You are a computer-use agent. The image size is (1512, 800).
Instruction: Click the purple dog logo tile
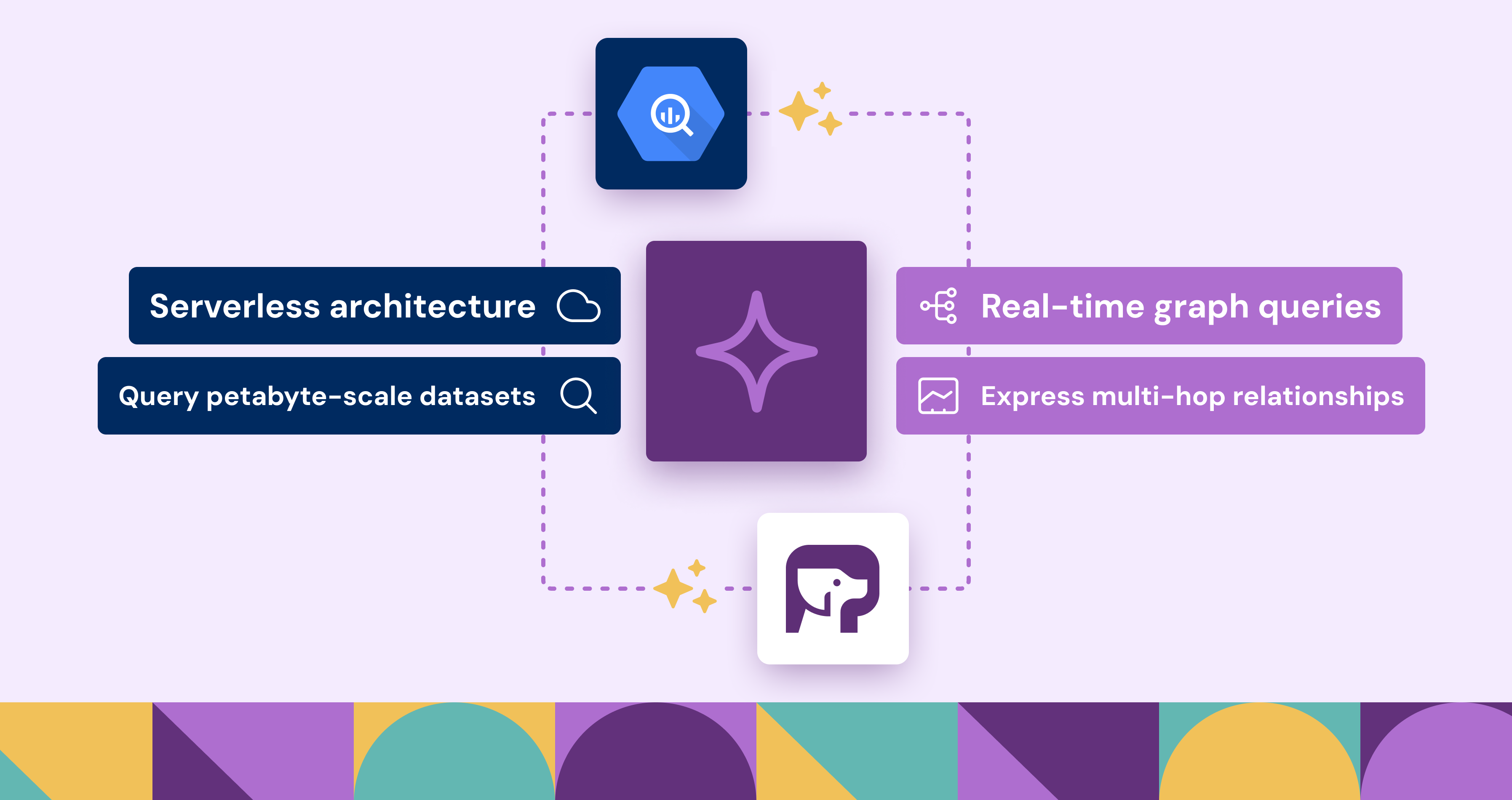[x=833, y=588]
